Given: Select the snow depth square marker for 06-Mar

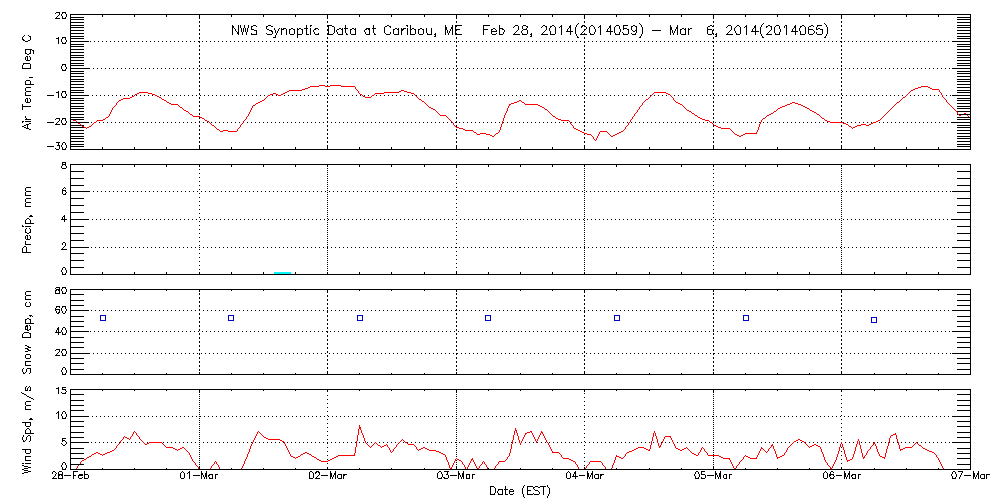Looking at the screenshot, I should pyautogui.click(x=874, y=320).
